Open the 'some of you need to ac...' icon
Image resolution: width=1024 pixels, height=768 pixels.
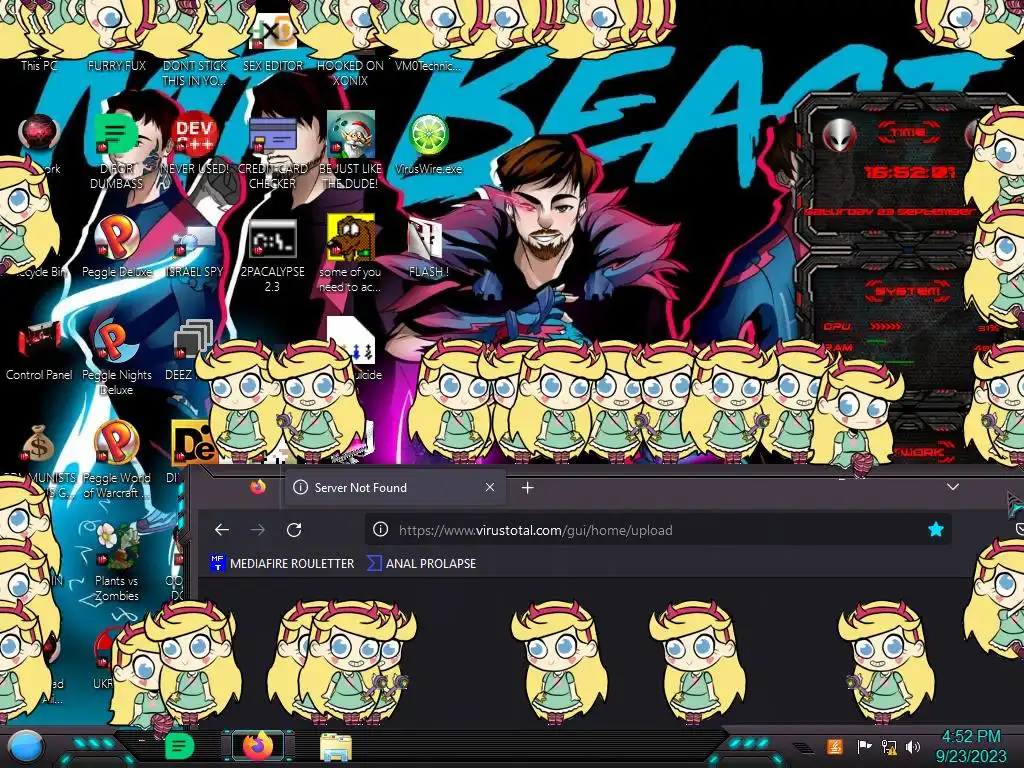(350, 253)
